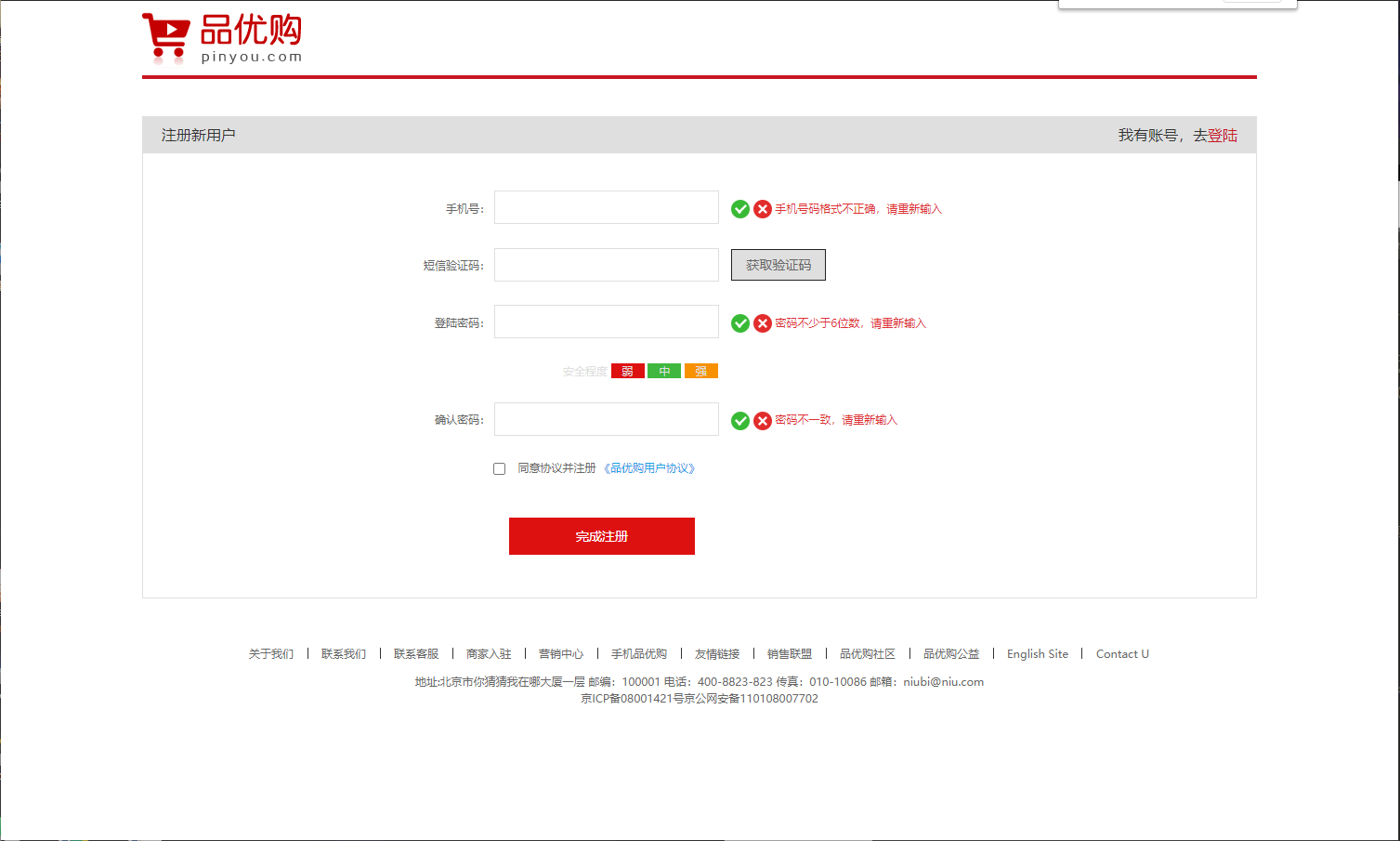
Task: Tick the 同意协议并注册 checkbox
Action: coord(500,469)
